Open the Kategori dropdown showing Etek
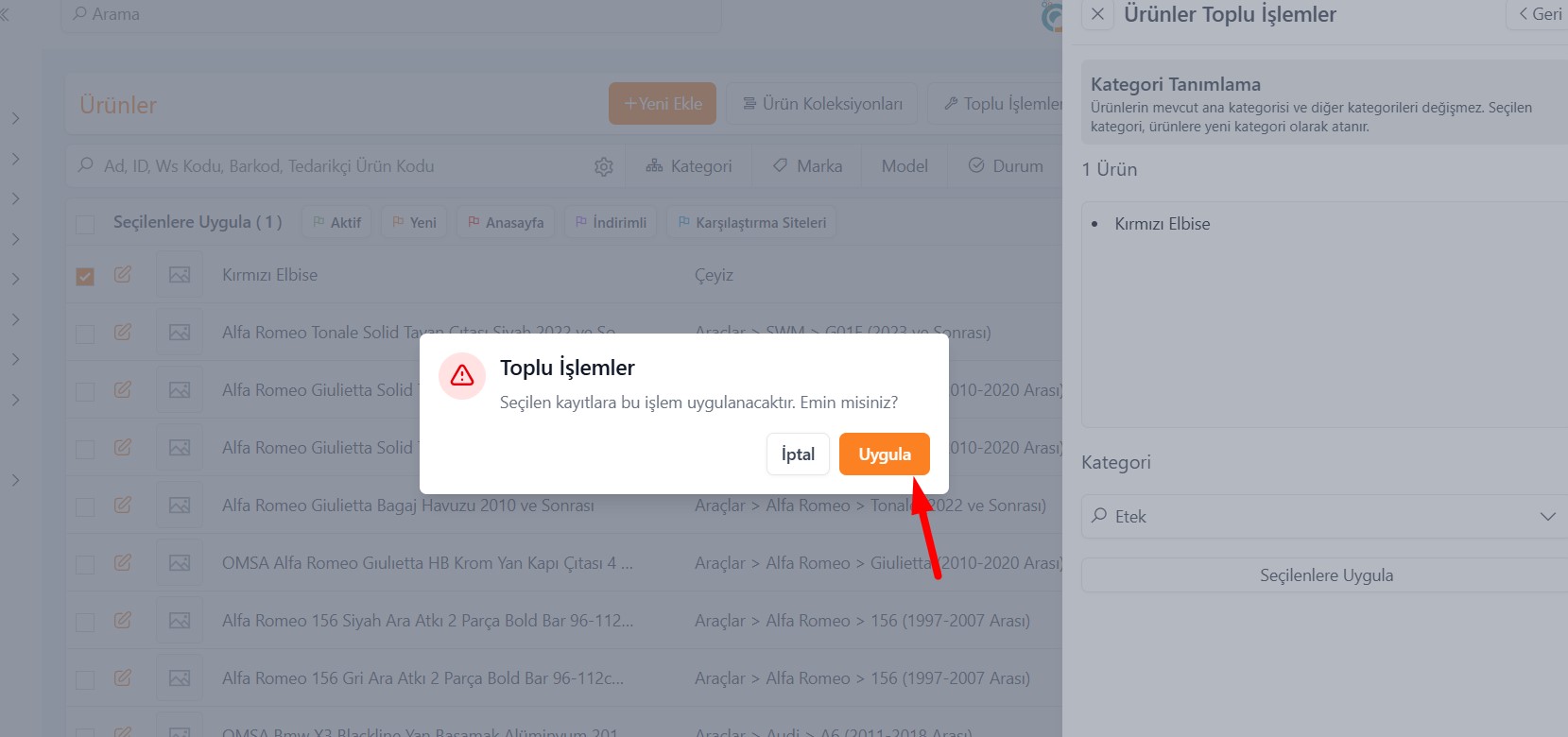Screen dimensions: 1568x737 [x=1323, y=517]
